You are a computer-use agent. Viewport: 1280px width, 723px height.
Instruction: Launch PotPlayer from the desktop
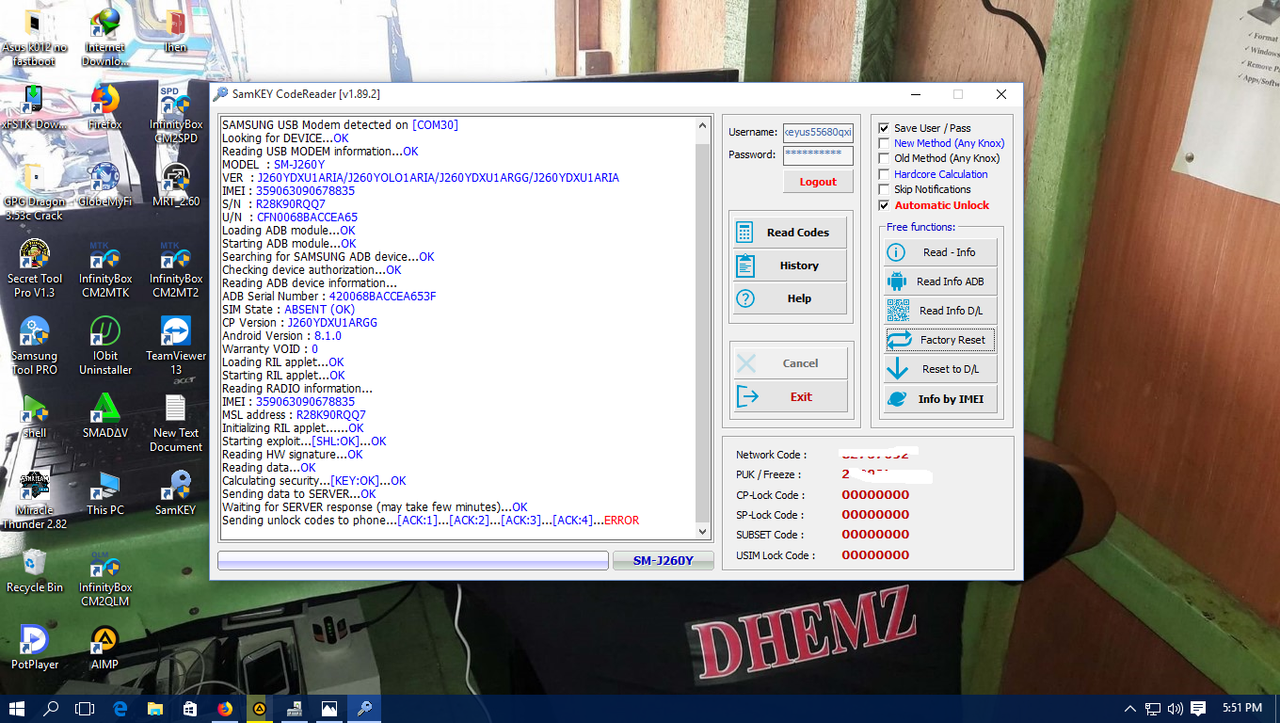pyautogui.click(x=34, y=648)
